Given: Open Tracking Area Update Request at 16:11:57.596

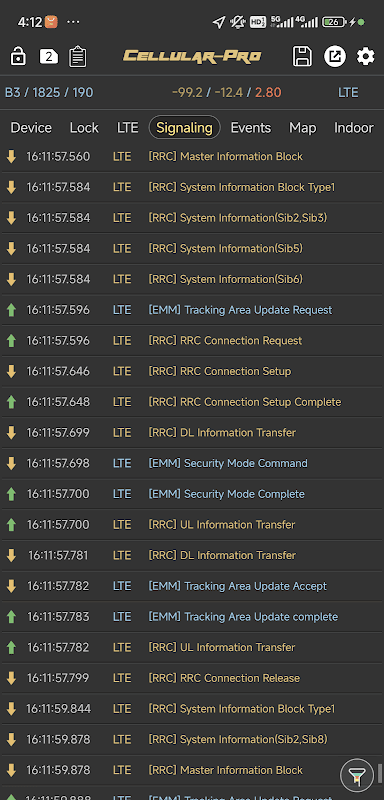Looking at the screenshot, I should [x=192, y=310].
